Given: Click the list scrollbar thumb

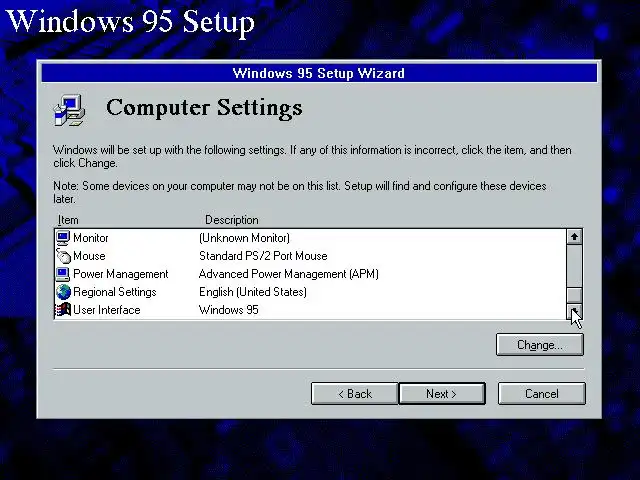Looking at the screenshot, I should 574,295.
